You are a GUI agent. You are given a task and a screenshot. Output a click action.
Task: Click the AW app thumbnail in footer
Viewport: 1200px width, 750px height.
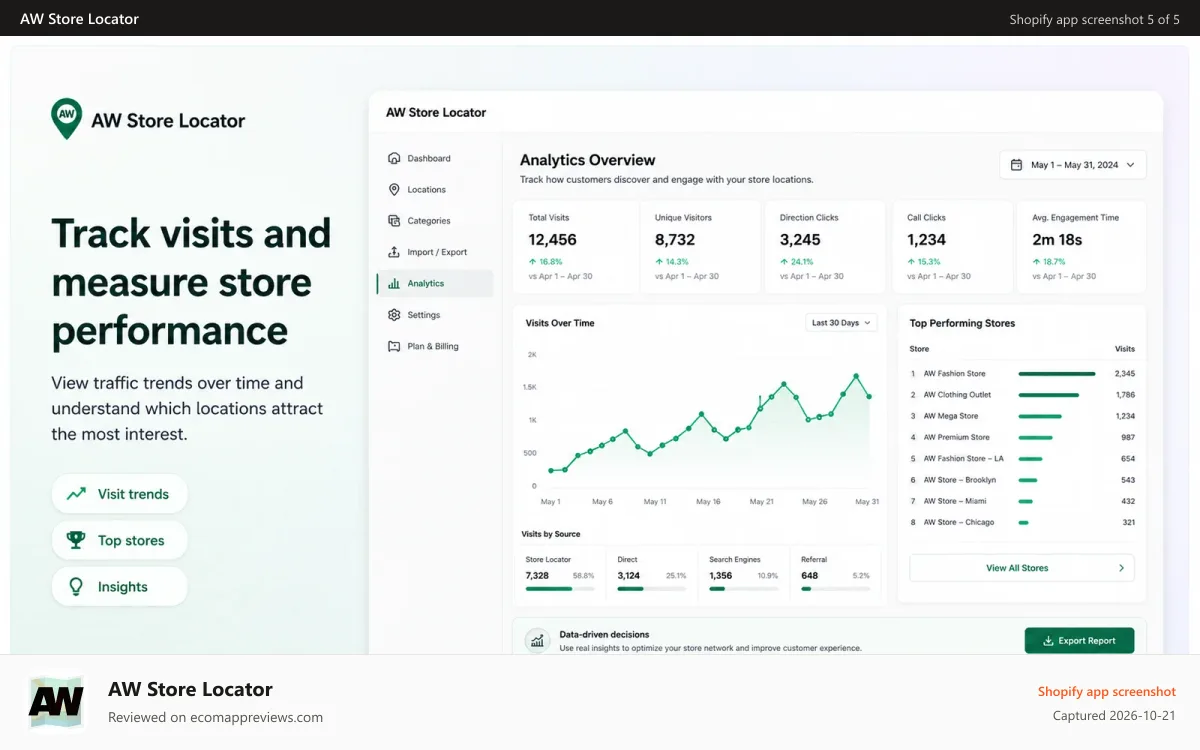tap(56, 702)
